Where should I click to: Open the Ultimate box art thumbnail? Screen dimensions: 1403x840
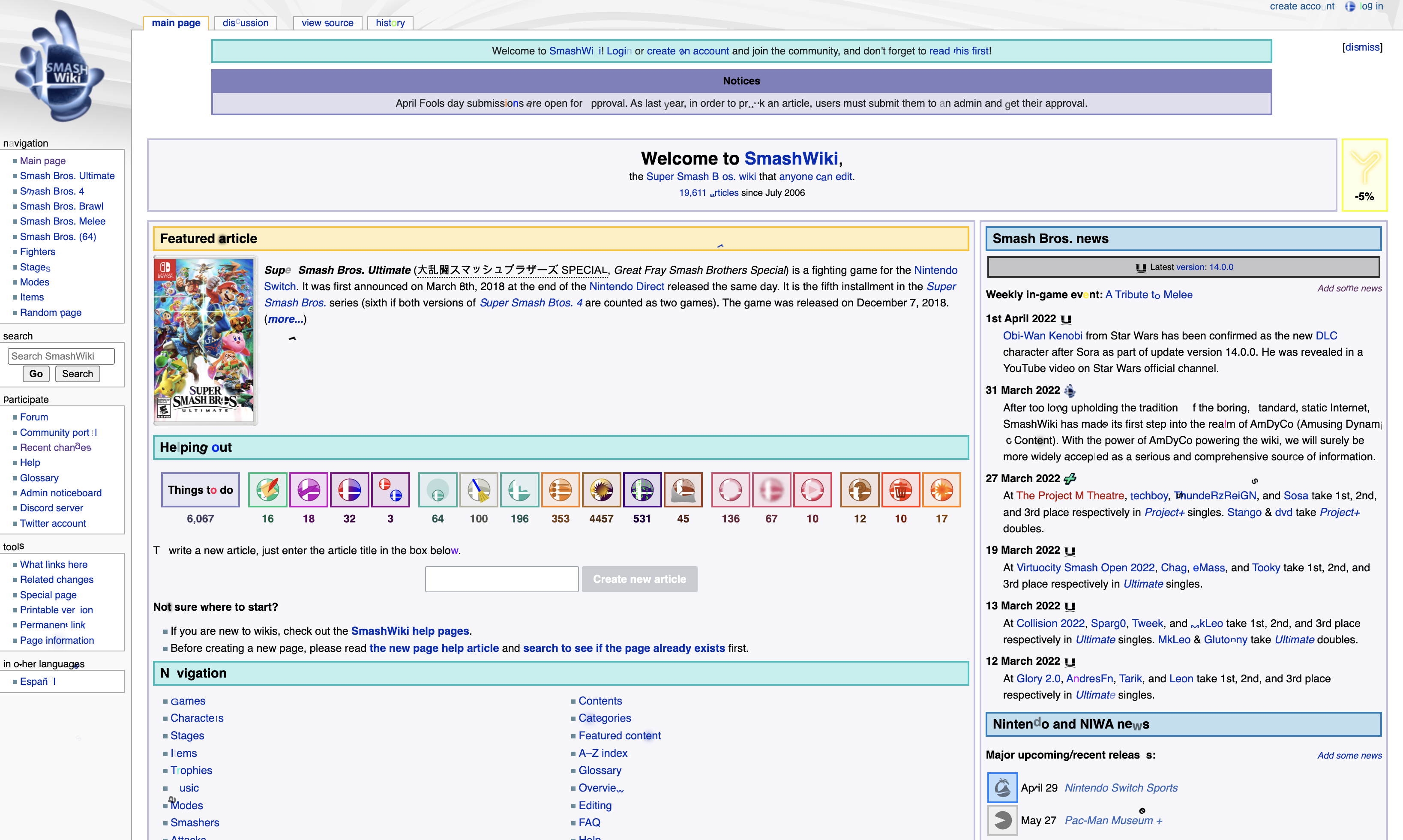205,339
